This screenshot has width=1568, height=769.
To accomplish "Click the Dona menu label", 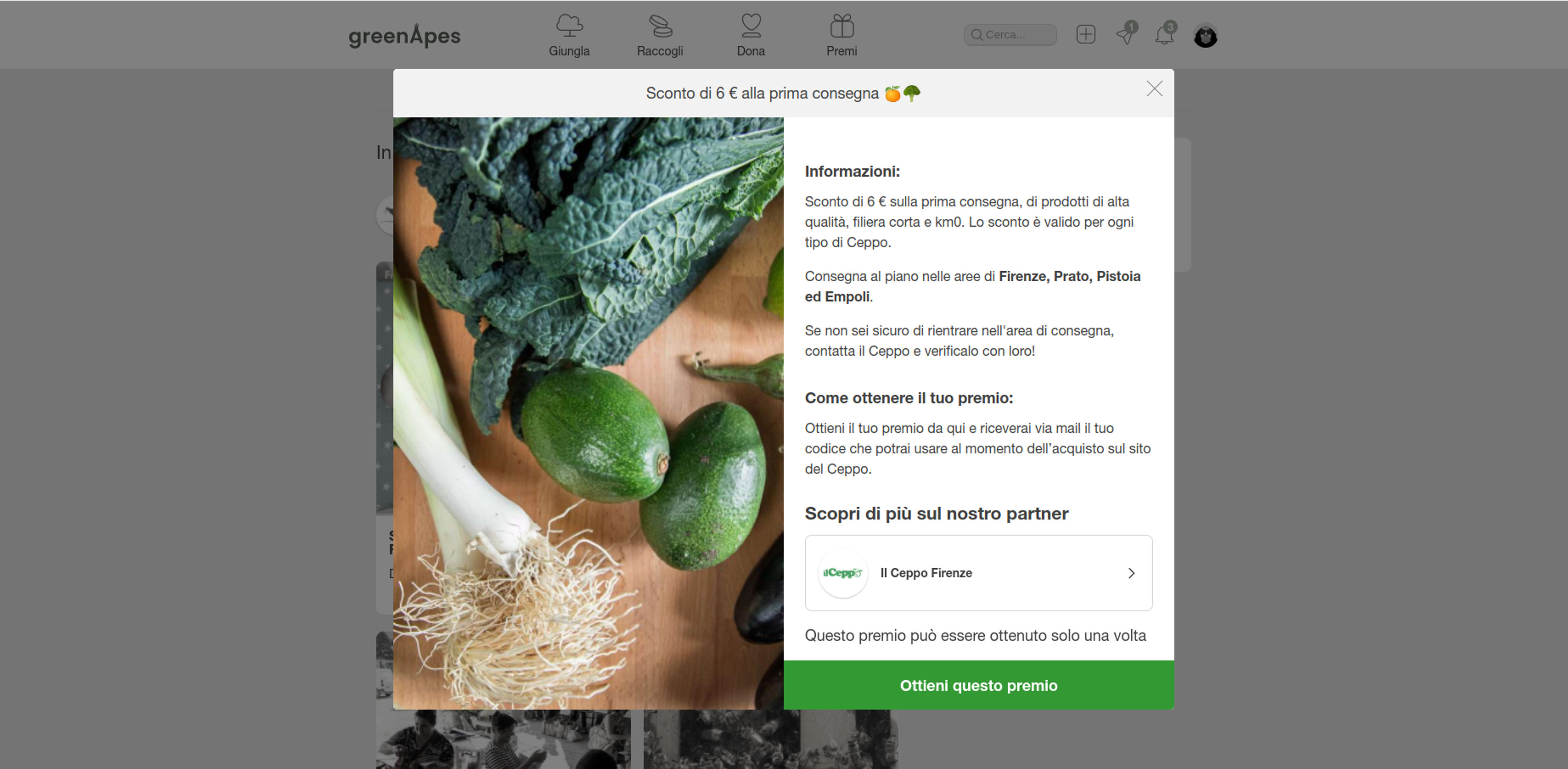I will pos(751,51).
